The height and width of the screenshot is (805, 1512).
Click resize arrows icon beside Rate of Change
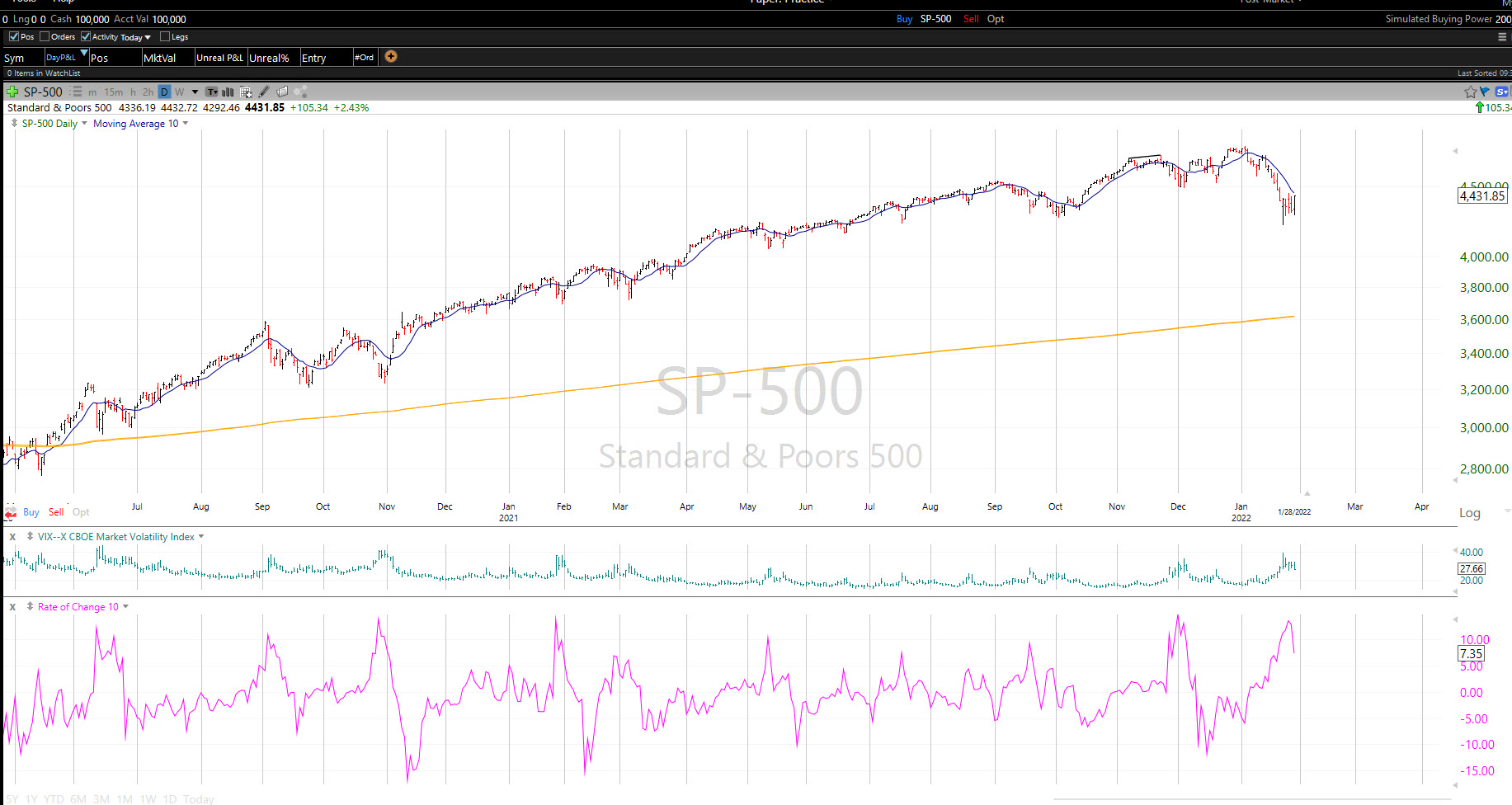pyautogui.click(x=30, y=606)
